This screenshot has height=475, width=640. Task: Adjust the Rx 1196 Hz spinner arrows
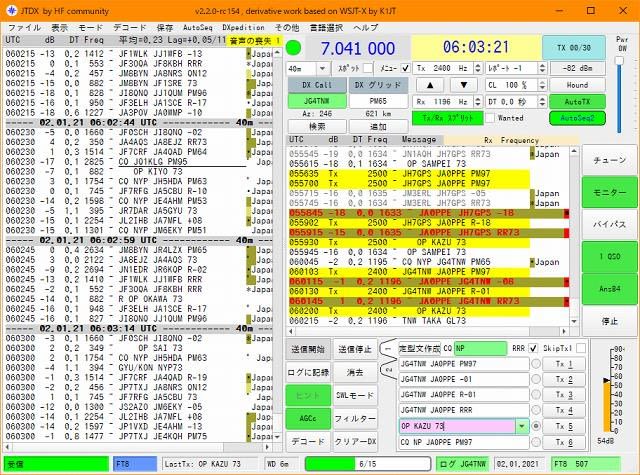(x=478, y=102)
